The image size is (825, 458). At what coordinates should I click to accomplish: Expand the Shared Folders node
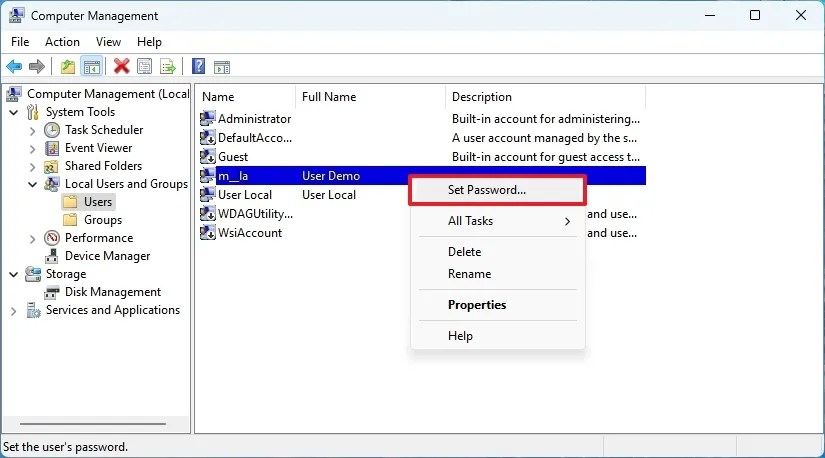pyautogui.click(x=33, y=167)
